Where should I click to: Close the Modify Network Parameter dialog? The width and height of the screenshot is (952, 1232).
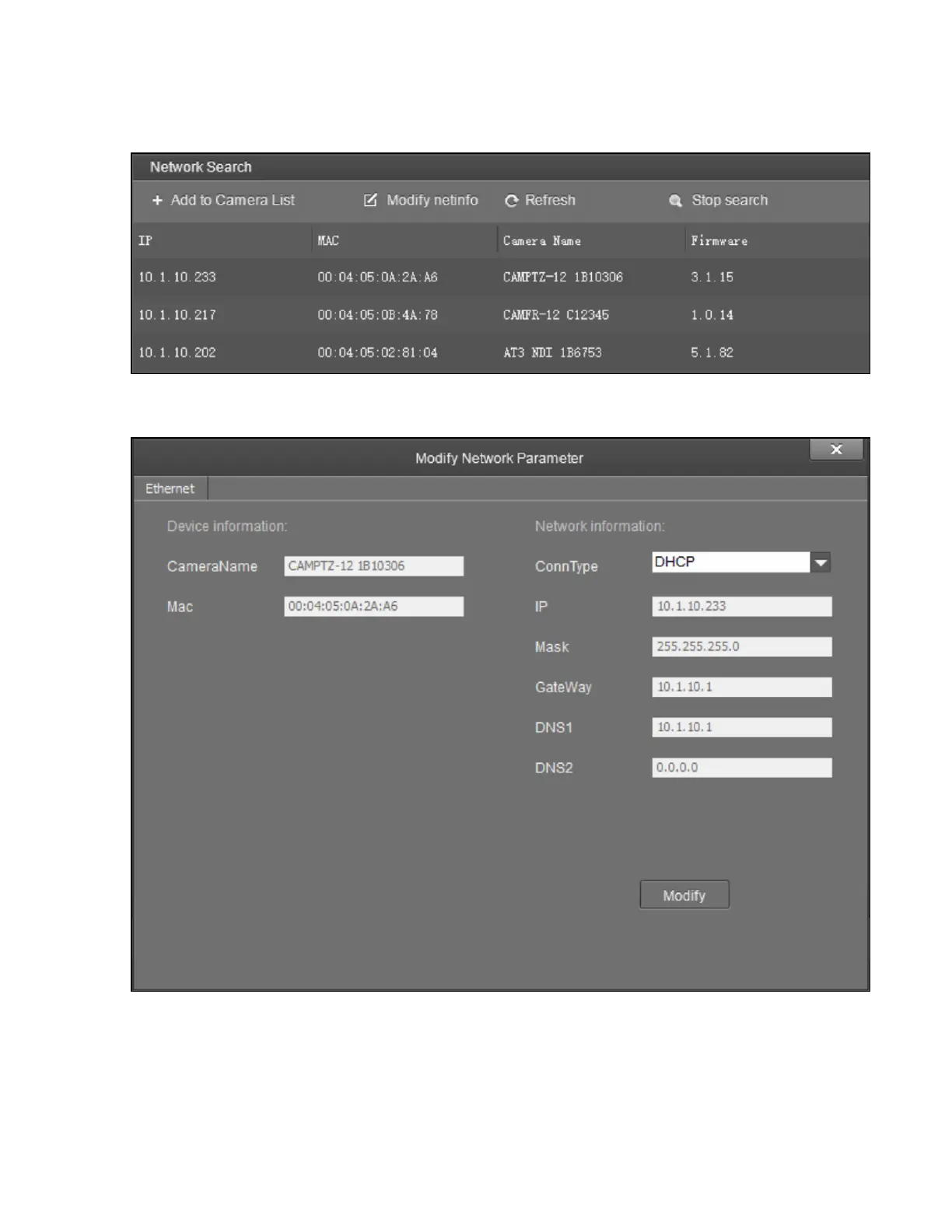click(836, 450)
